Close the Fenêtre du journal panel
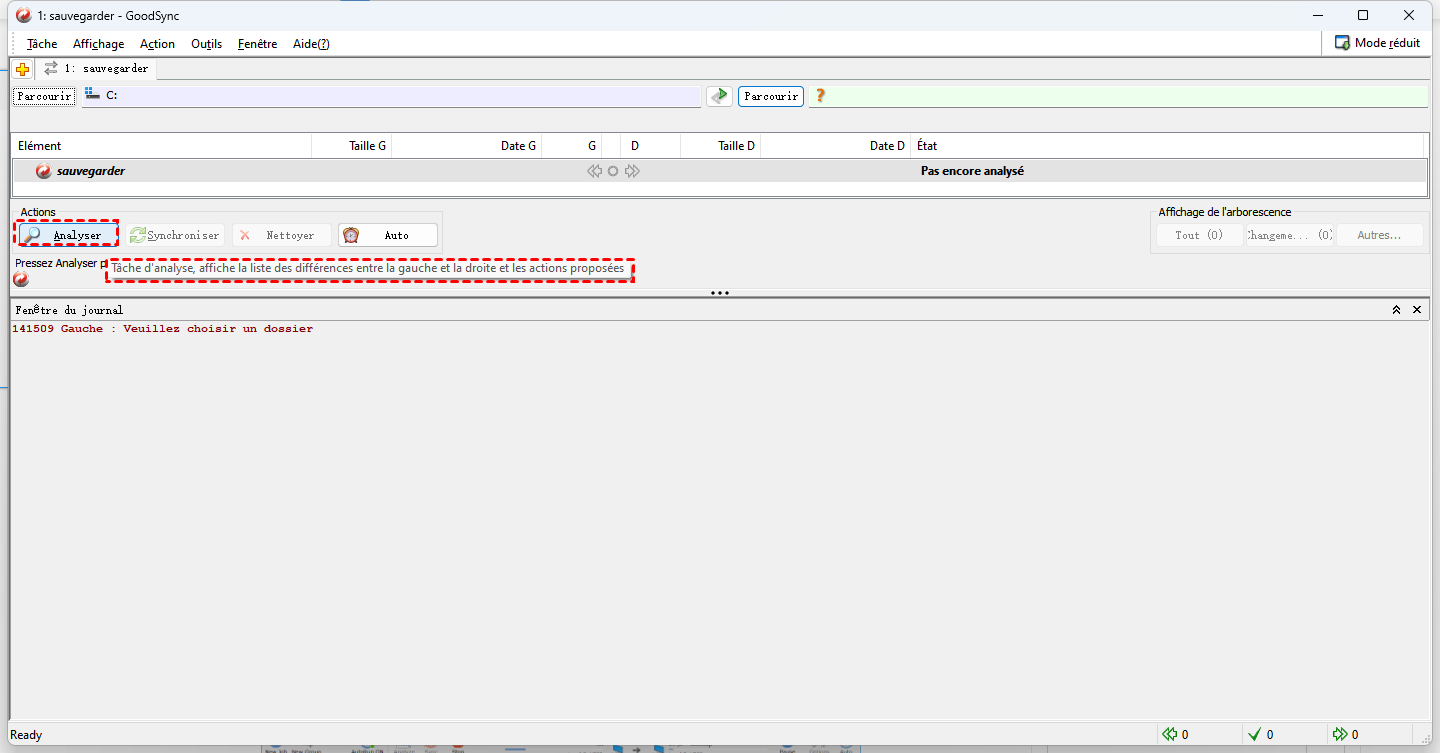This screenshot has height=753, width=1440. (x=1417, y=310)
